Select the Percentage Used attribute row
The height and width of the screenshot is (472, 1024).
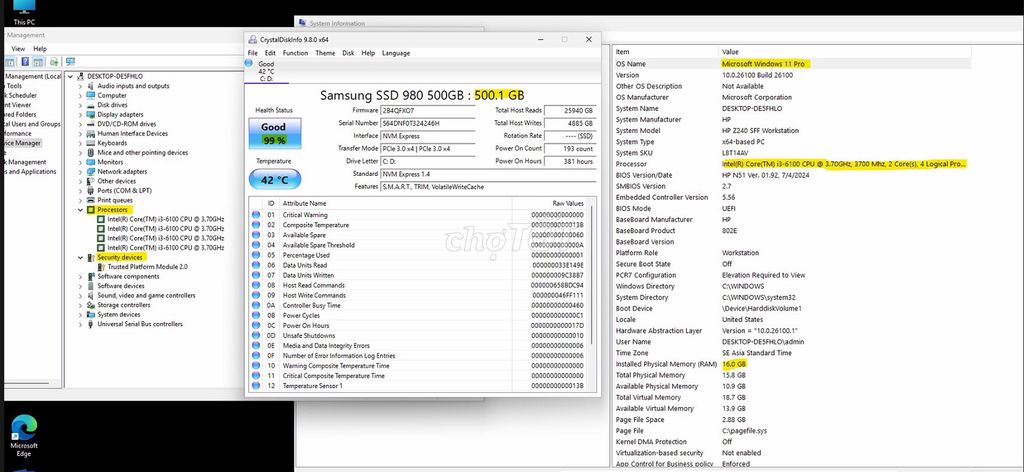pyautogui.click(x=418, y=255)
